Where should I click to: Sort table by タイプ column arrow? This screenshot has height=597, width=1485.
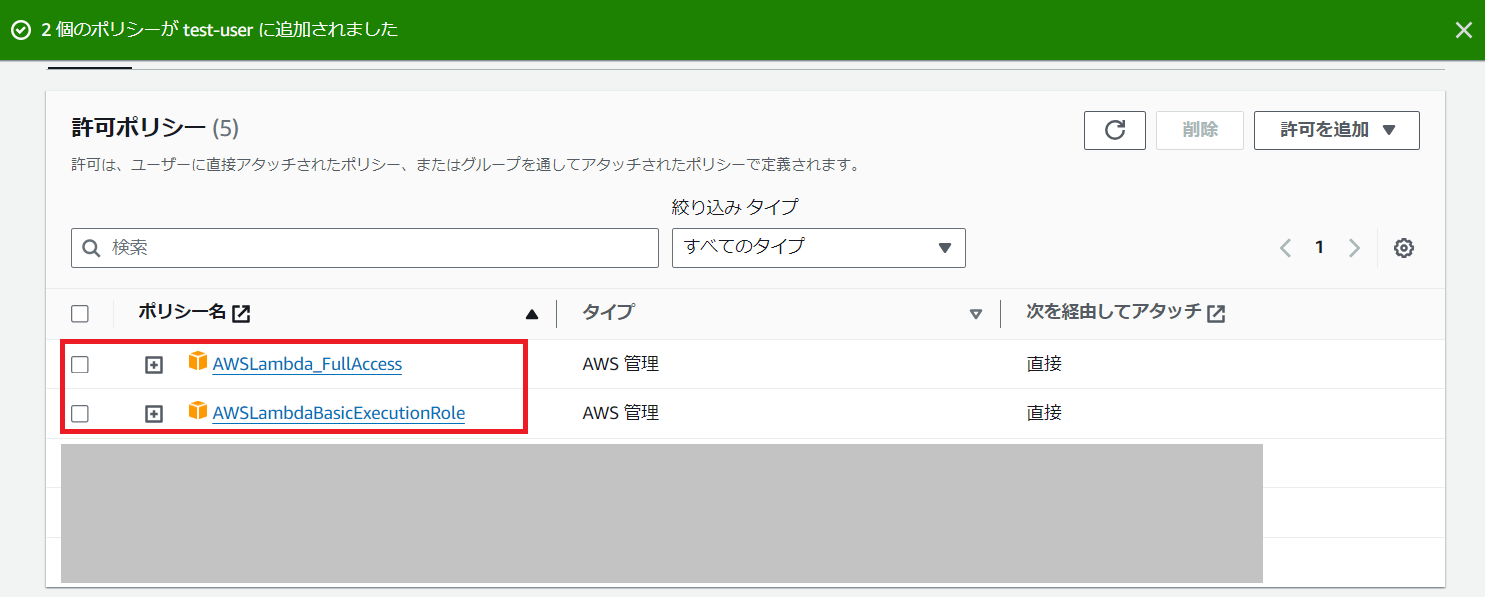coord(976,315)
